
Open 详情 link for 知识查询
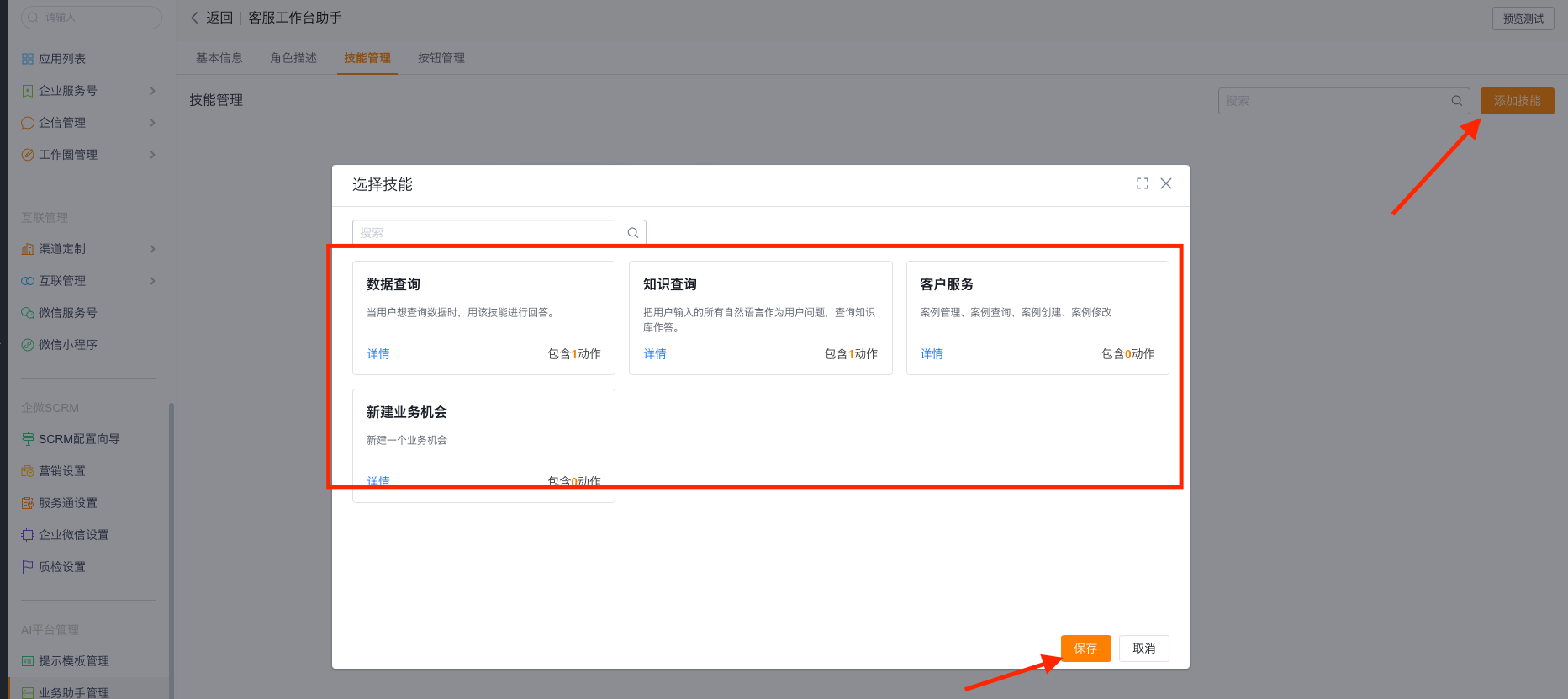[655, 354]
